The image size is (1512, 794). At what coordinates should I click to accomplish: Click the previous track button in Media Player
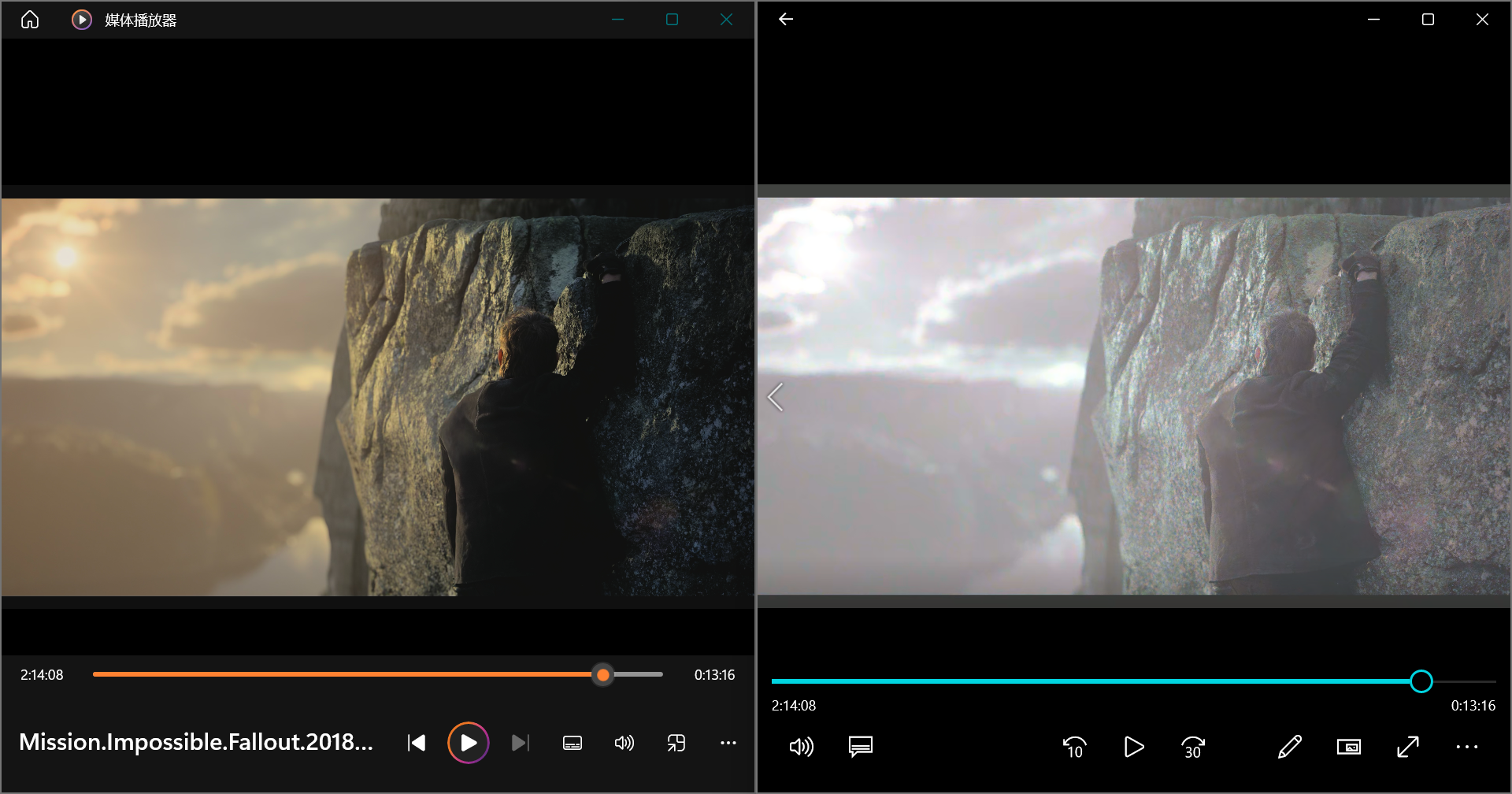(417, 743)
